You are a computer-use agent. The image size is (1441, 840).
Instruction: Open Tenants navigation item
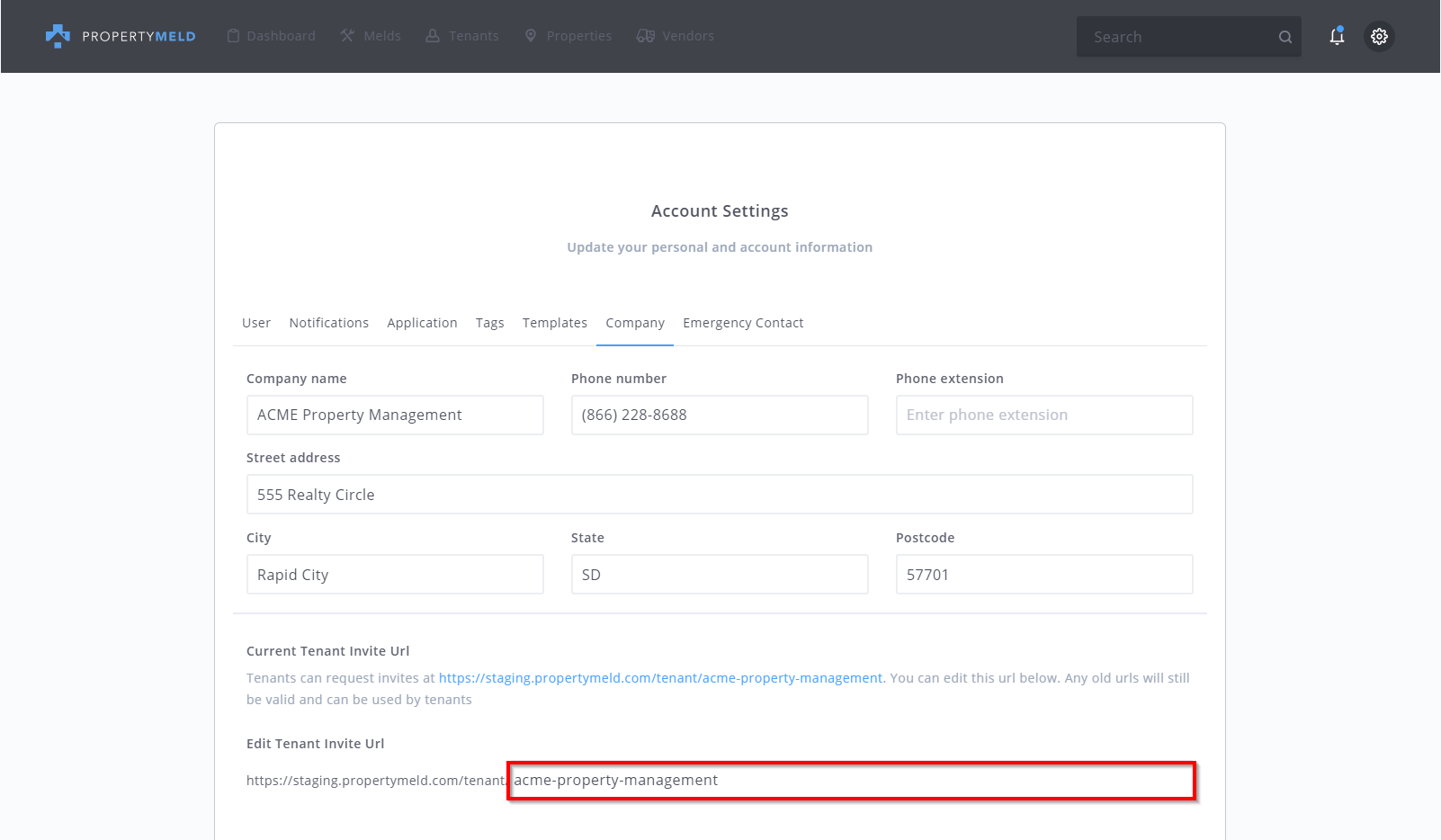tap(462, 36)
